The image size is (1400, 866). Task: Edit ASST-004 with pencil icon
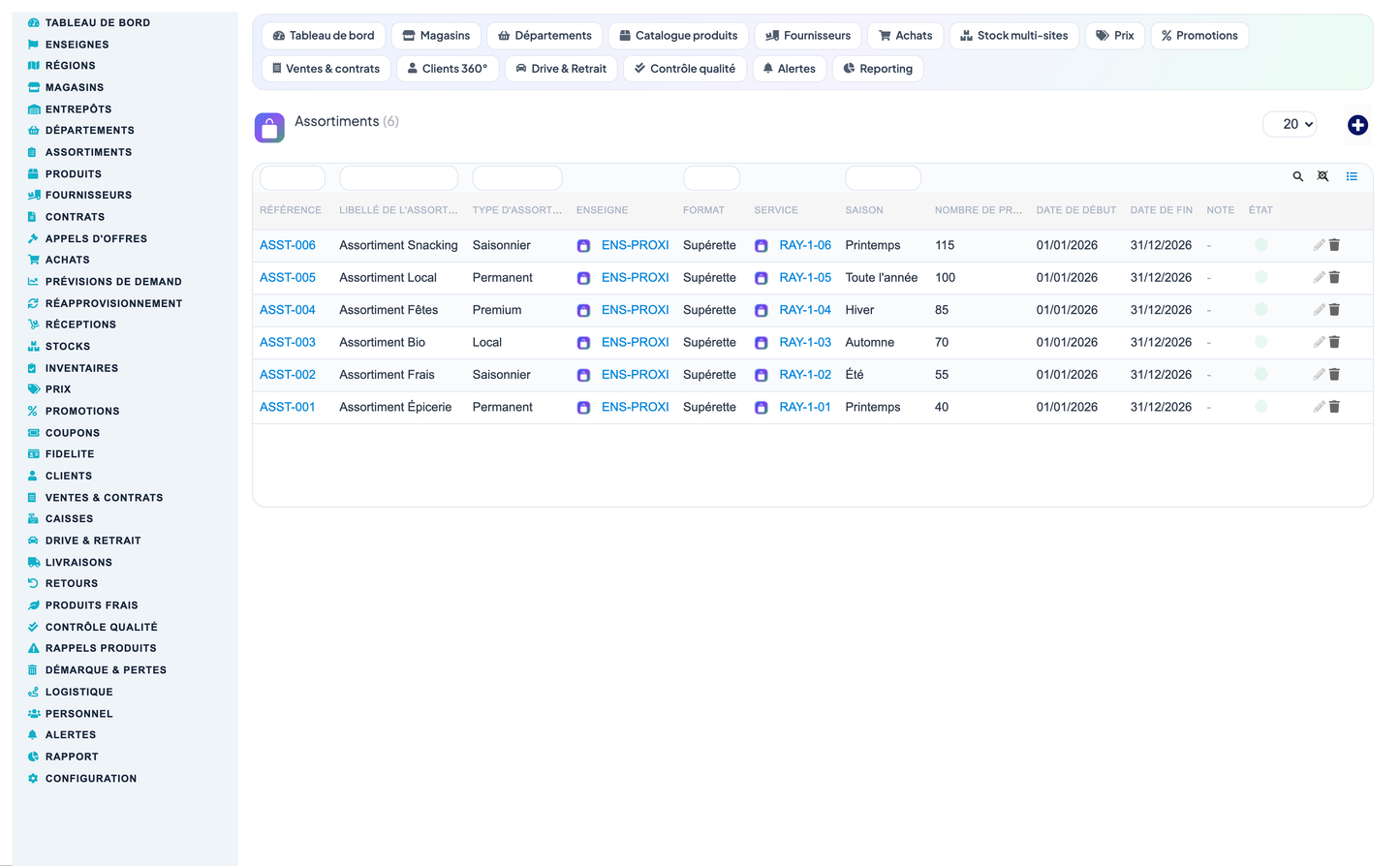1319,310
